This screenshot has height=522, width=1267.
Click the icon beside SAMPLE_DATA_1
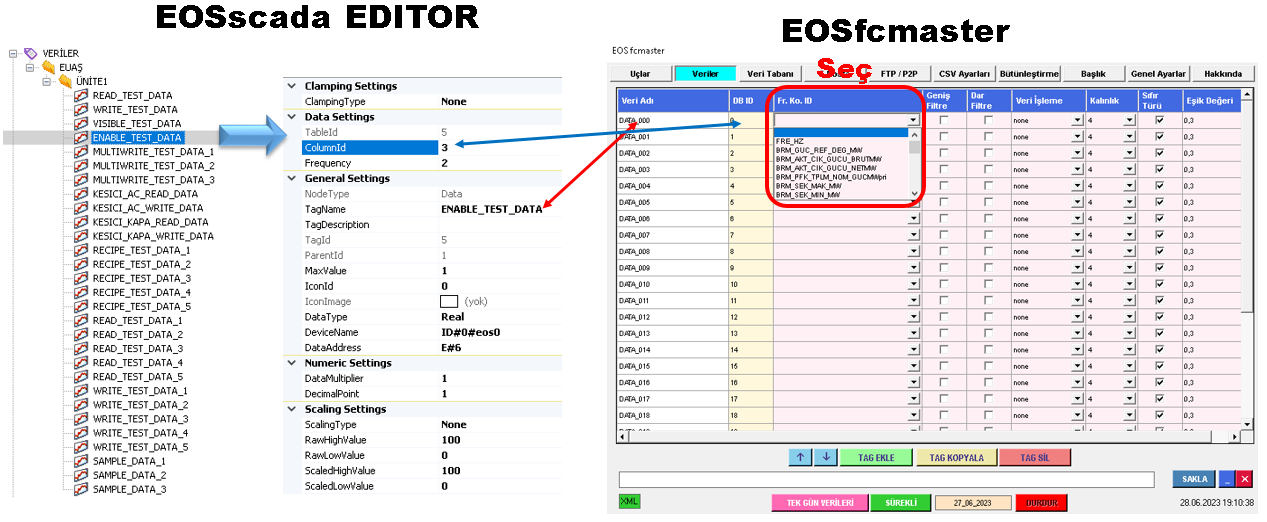tap(82, 461)
